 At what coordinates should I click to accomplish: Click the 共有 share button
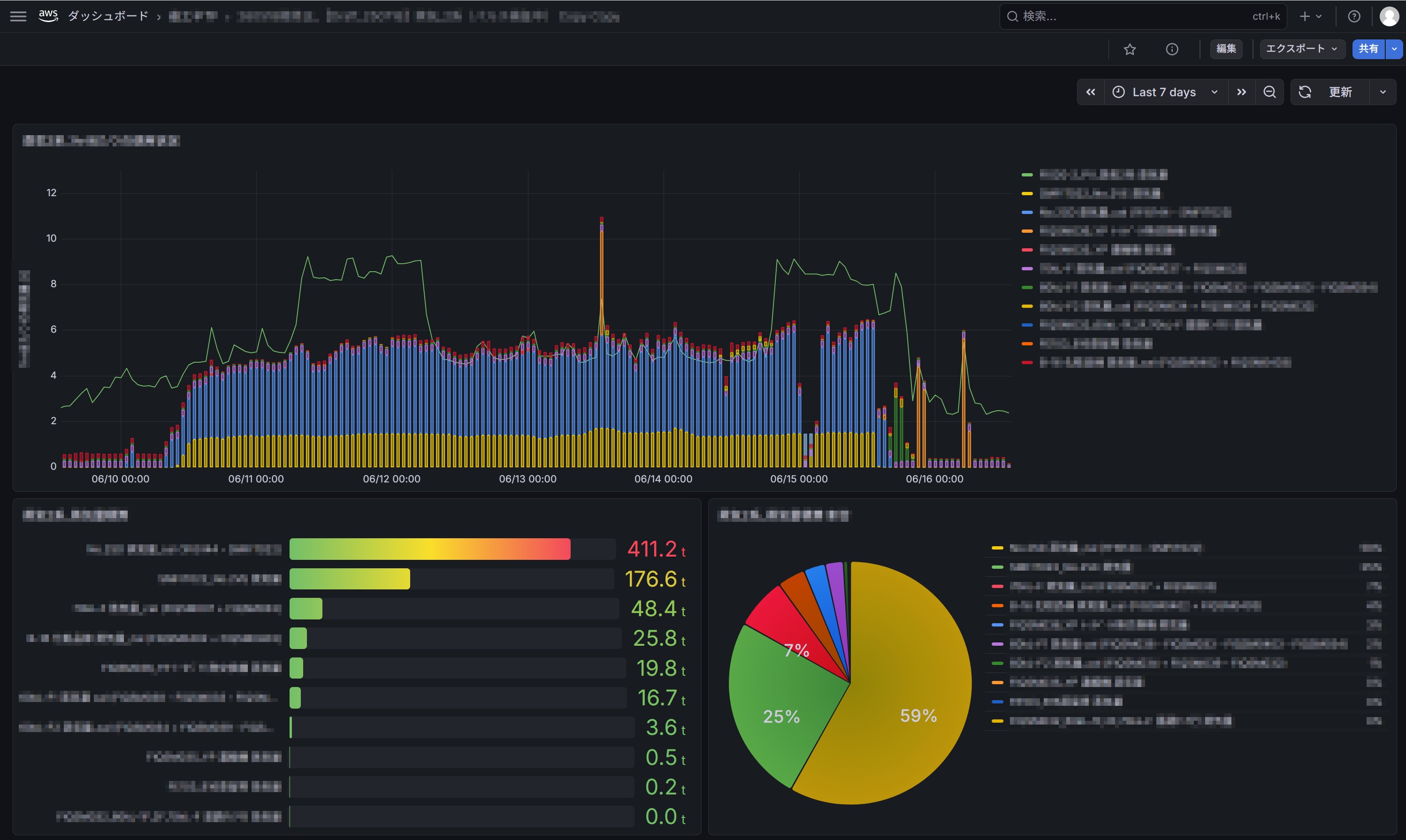1368,49
